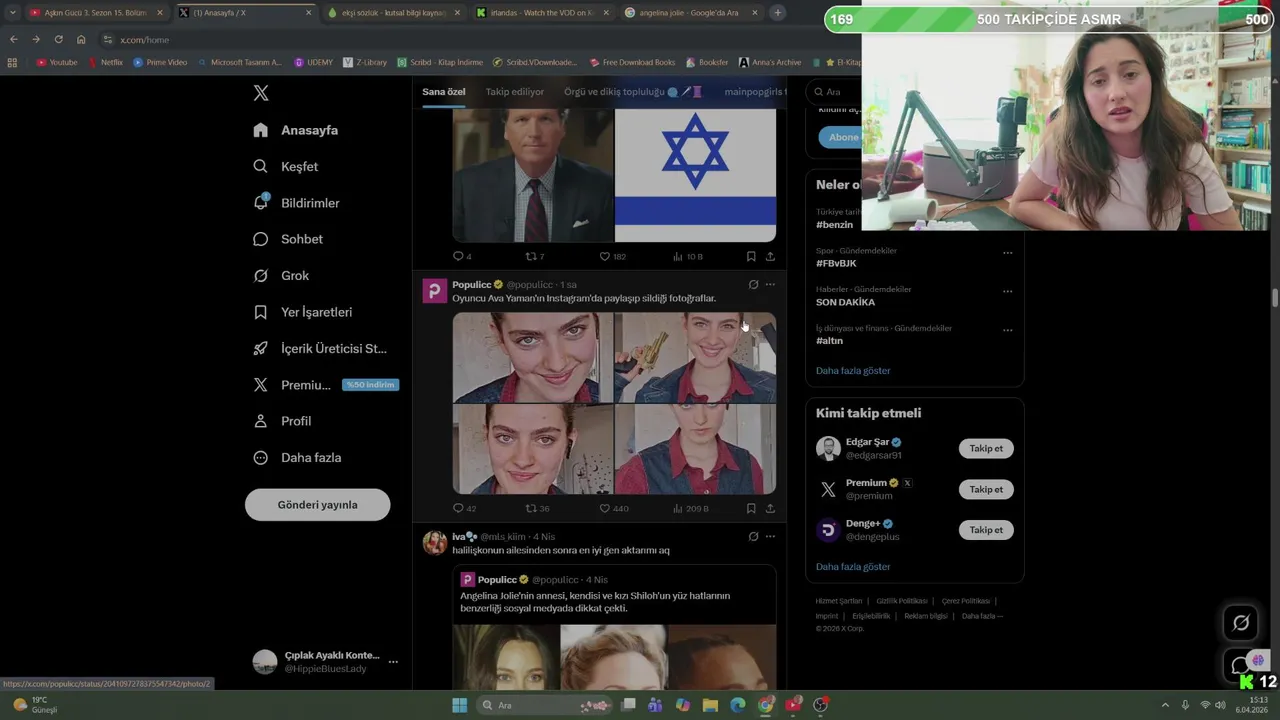Click x.com/home address bar
Screen dimensions: 1280x720
(144, 40)
